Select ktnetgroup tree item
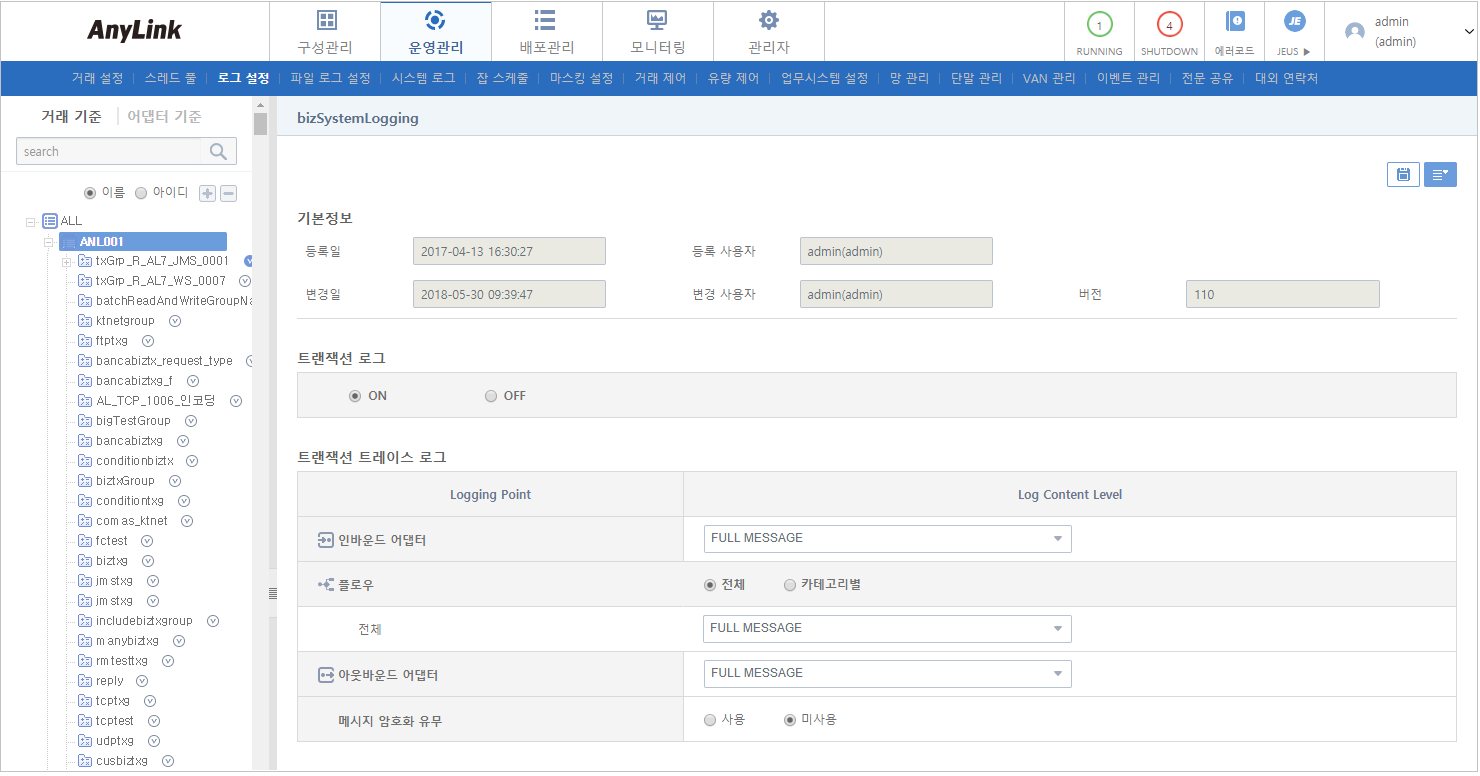 coord(125,321)
